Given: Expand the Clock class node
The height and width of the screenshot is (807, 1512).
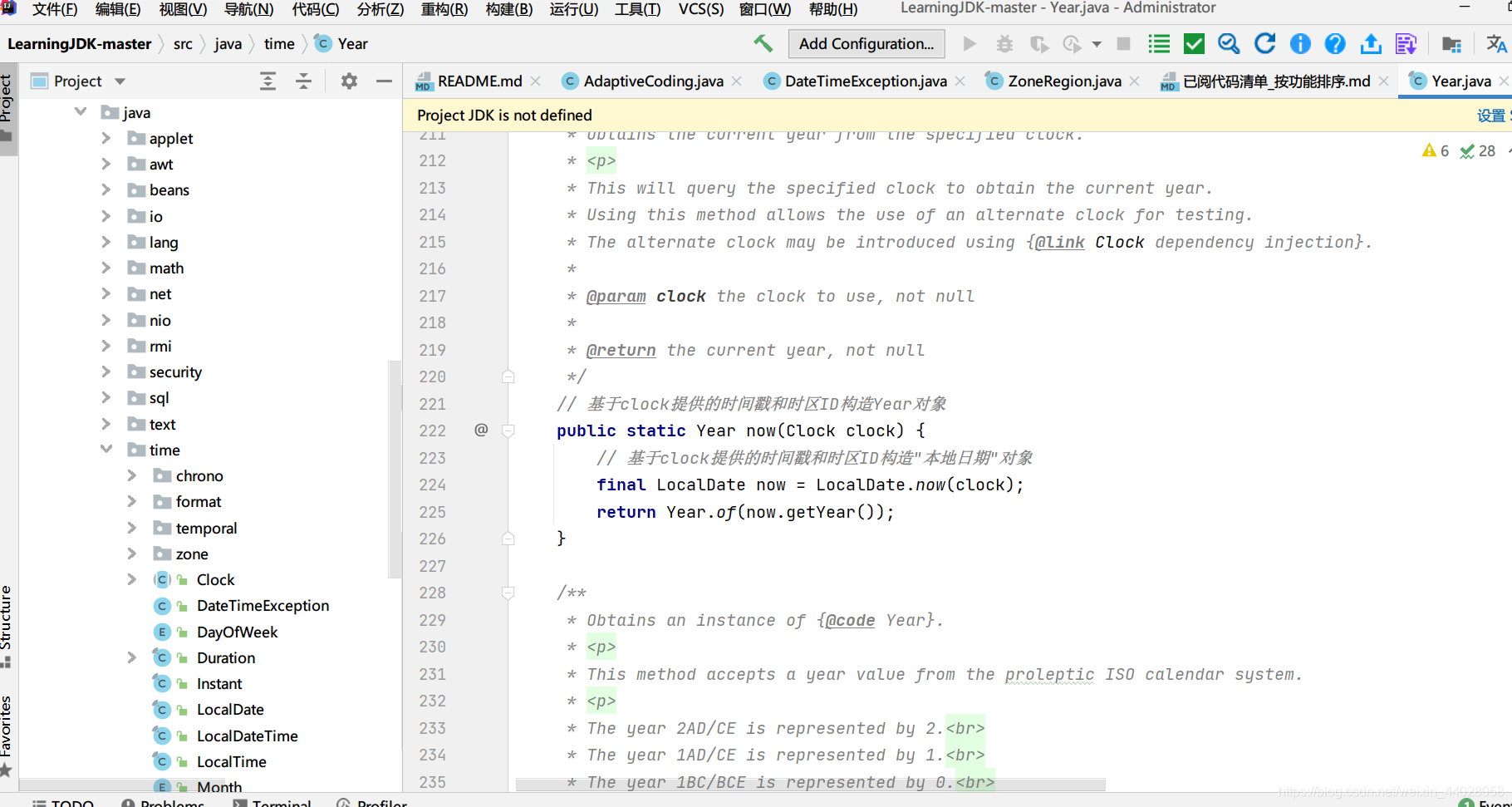Looking at the screenshot, I should pyautogui.click(x=132, y=579).
